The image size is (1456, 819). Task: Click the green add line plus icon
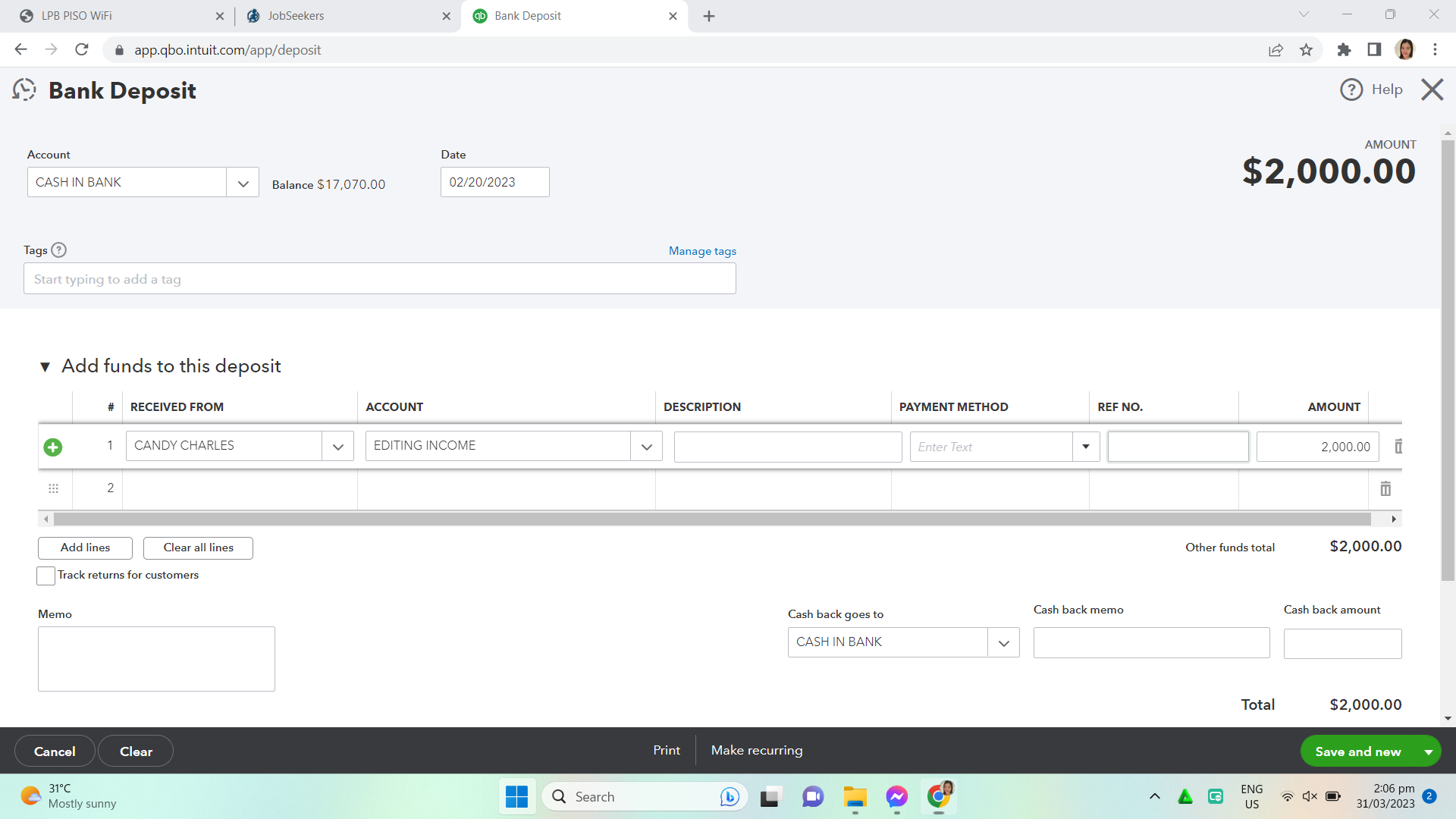point(53,447)
